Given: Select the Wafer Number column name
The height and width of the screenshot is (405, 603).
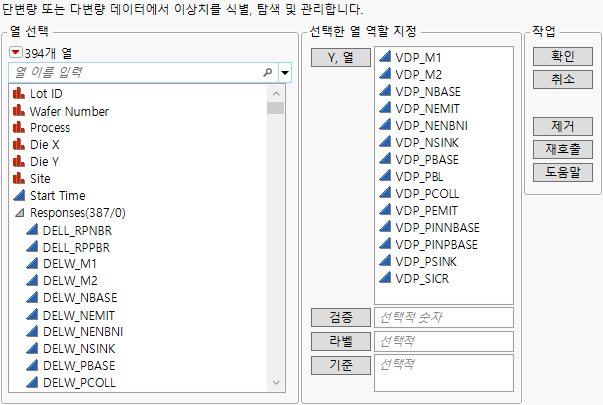Looking at the screenshot, I should [x=70, y=111].
